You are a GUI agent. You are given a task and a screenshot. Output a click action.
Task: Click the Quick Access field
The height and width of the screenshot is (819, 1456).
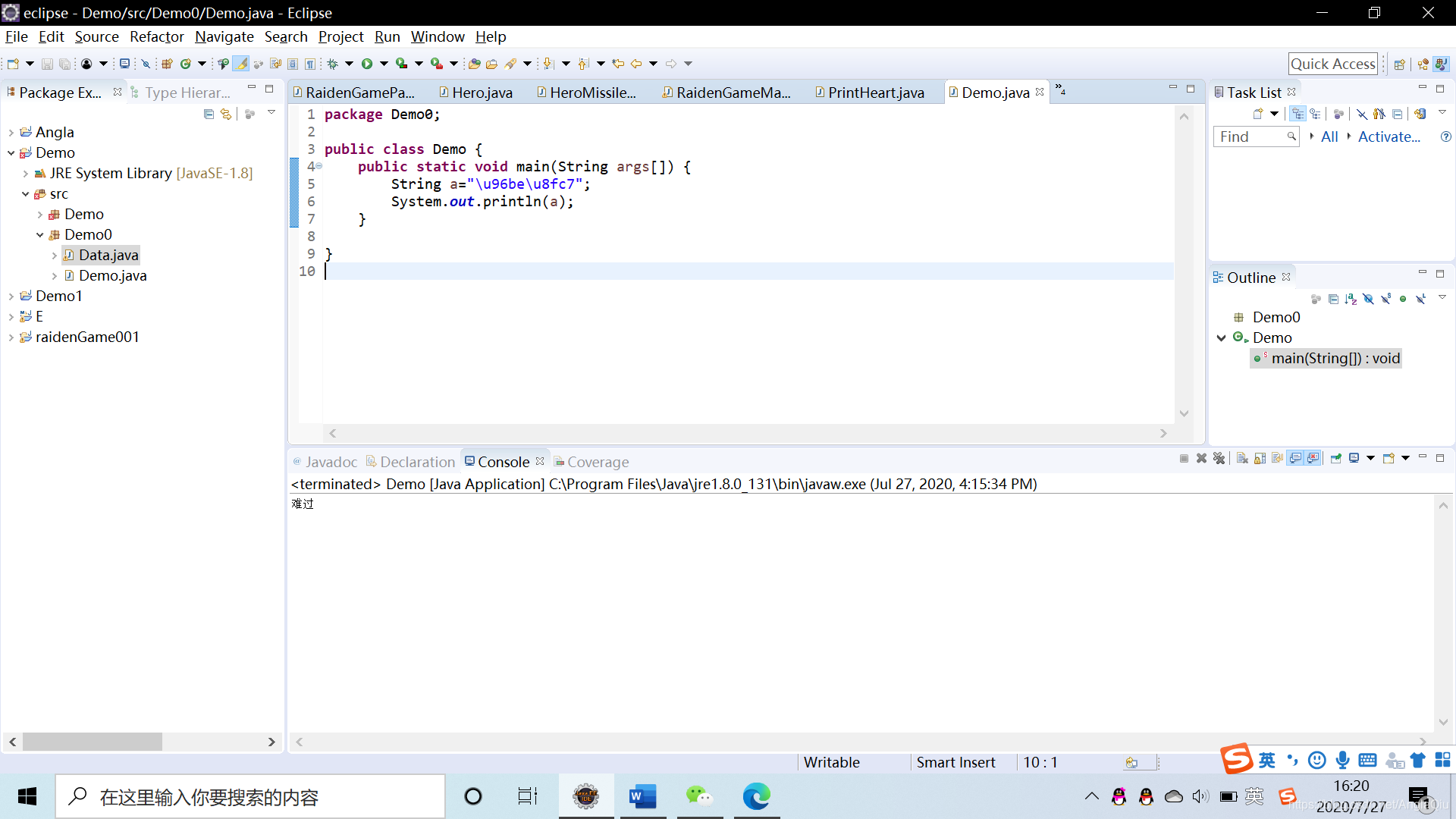(1332, 64)
